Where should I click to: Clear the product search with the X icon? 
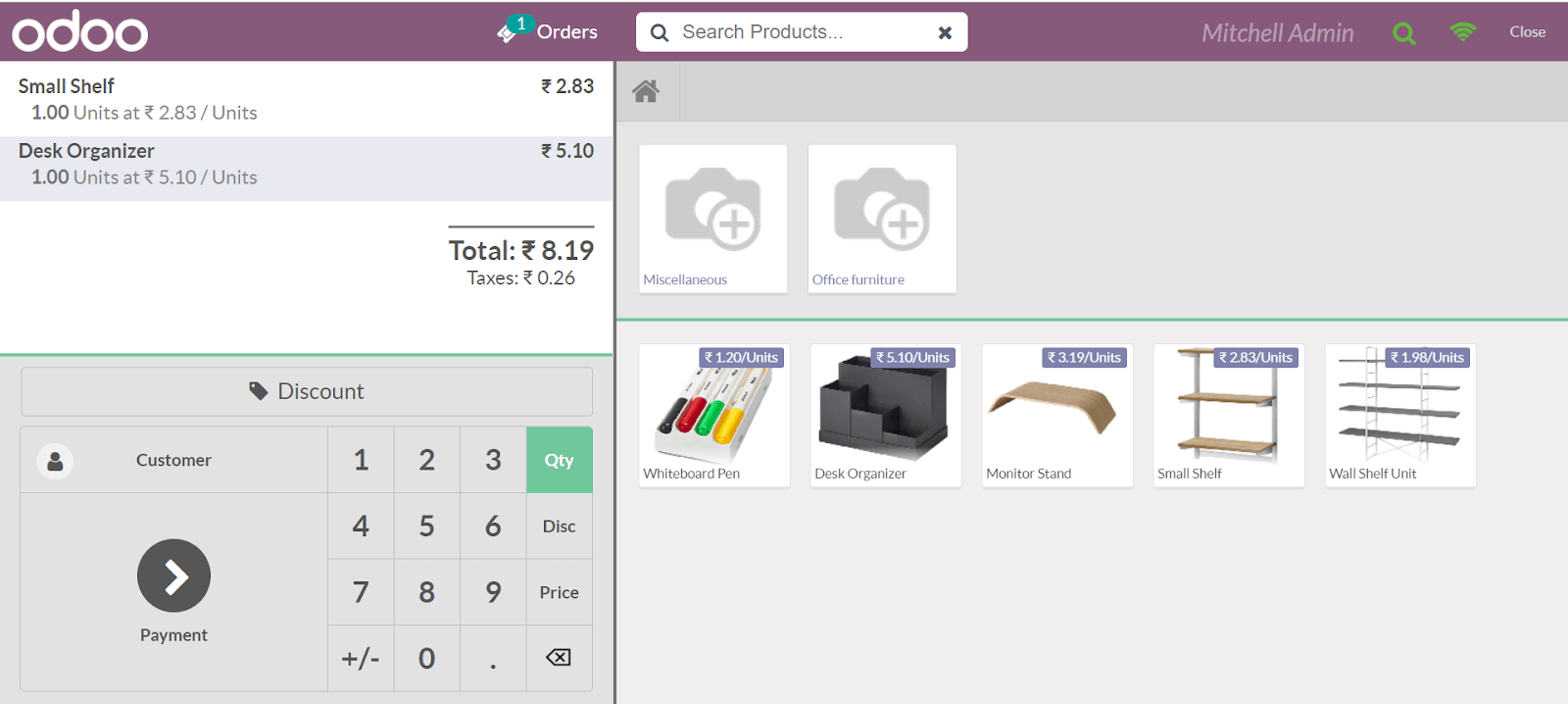[x=945, y=32]
